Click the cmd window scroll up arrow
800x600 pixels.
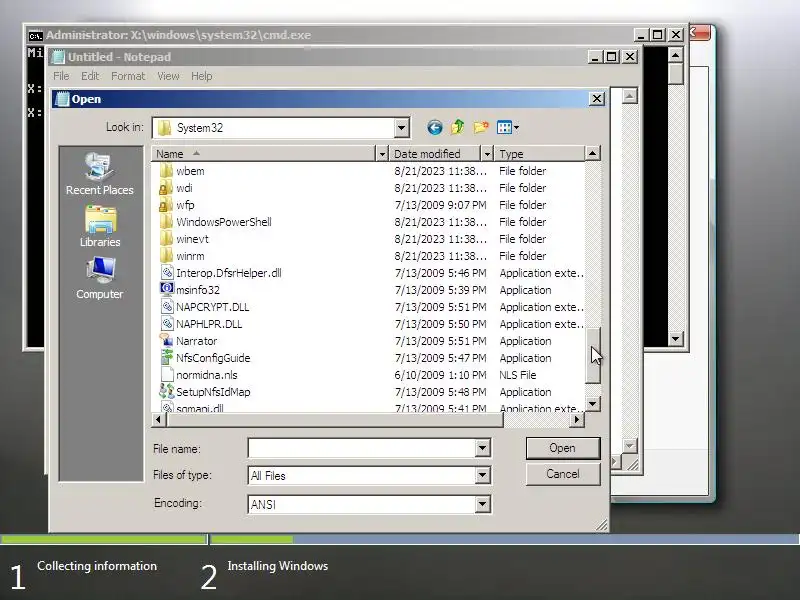coord(676,55)
